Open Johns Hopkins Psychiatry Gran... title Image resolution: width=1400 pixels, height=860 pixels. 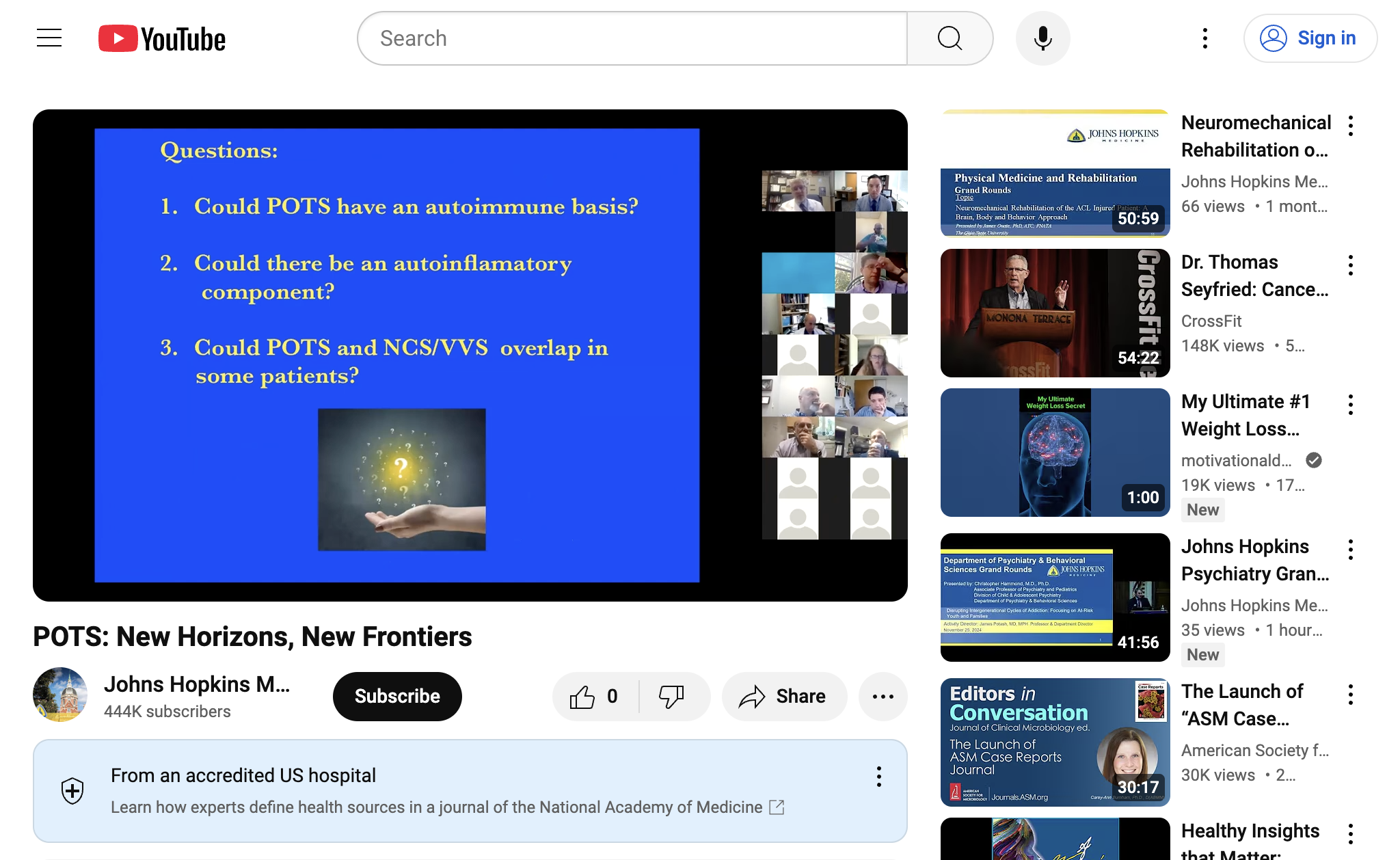[1255, 560]
